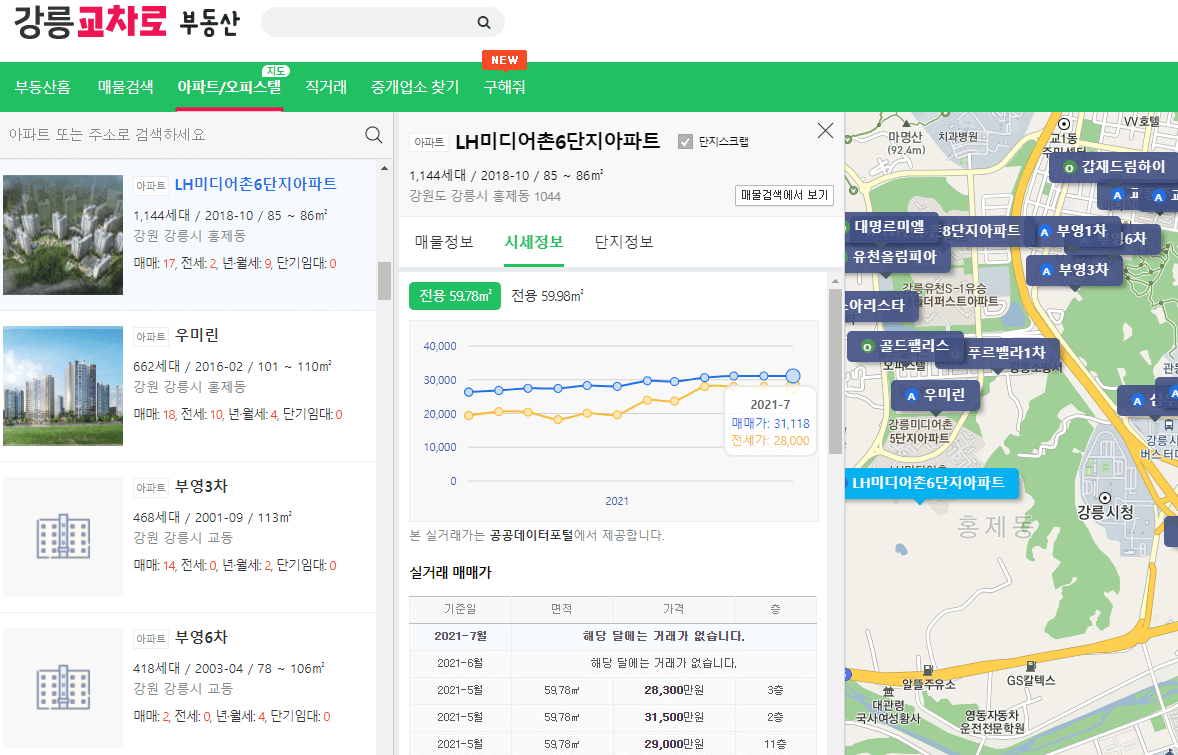
Task: Click the magnifier icon in the apartment search field
Action: point(373,134)
